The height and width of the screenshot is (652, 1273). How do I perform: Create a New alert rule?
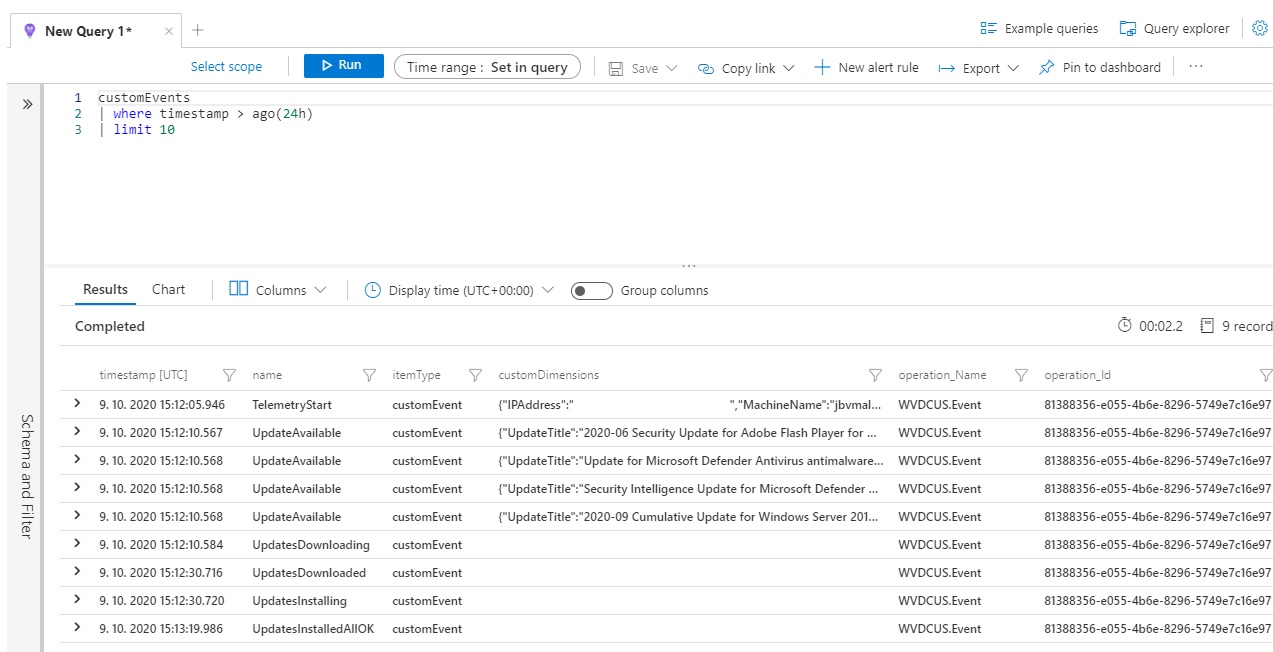tap(866, 67)
